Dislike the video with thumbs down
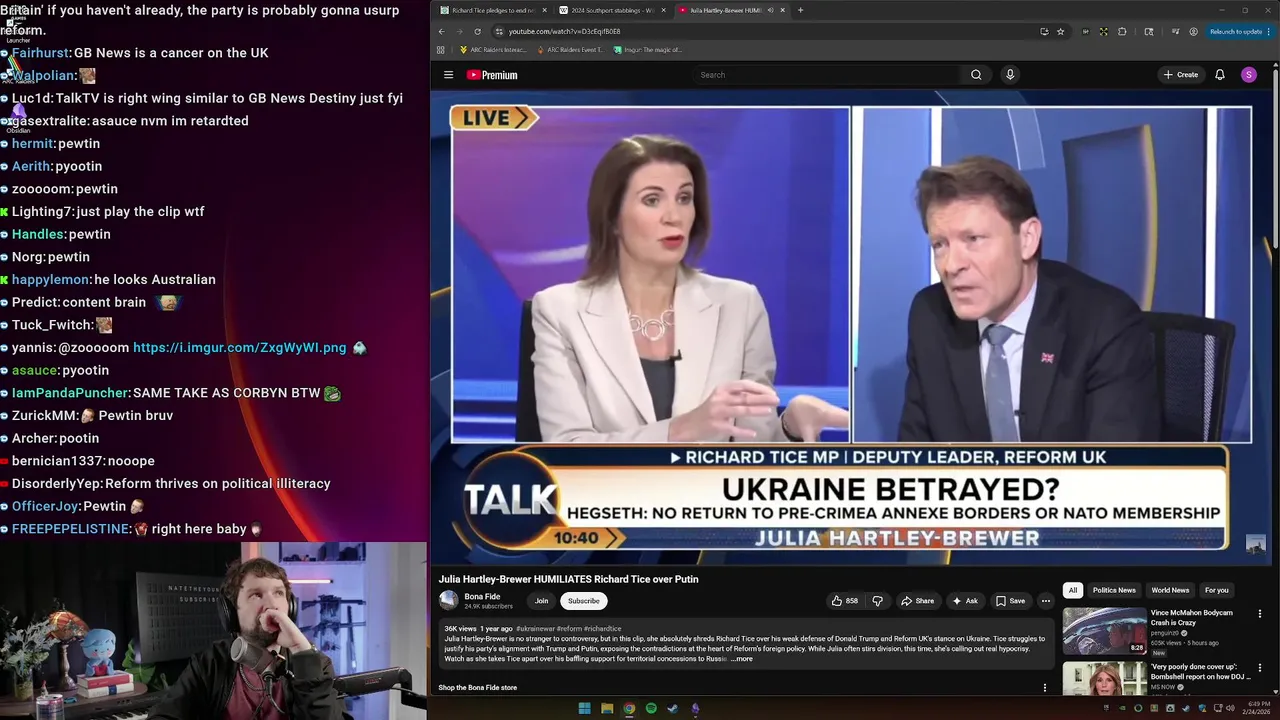The image size is (1280, 720). pyautogui.click(x=878, y=601)
